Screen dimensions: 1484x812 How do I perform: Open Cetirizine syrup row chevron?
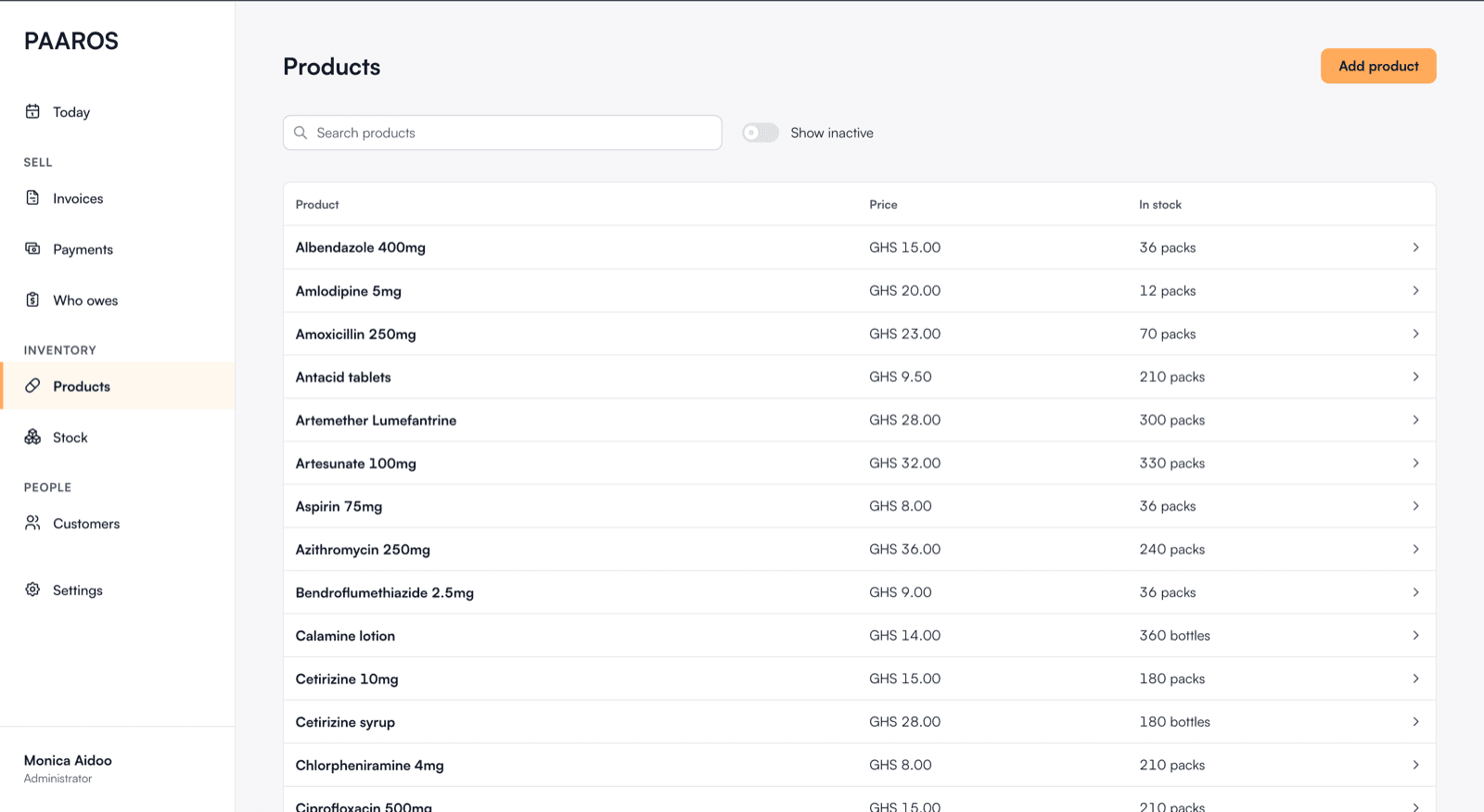click(1415, 722)
